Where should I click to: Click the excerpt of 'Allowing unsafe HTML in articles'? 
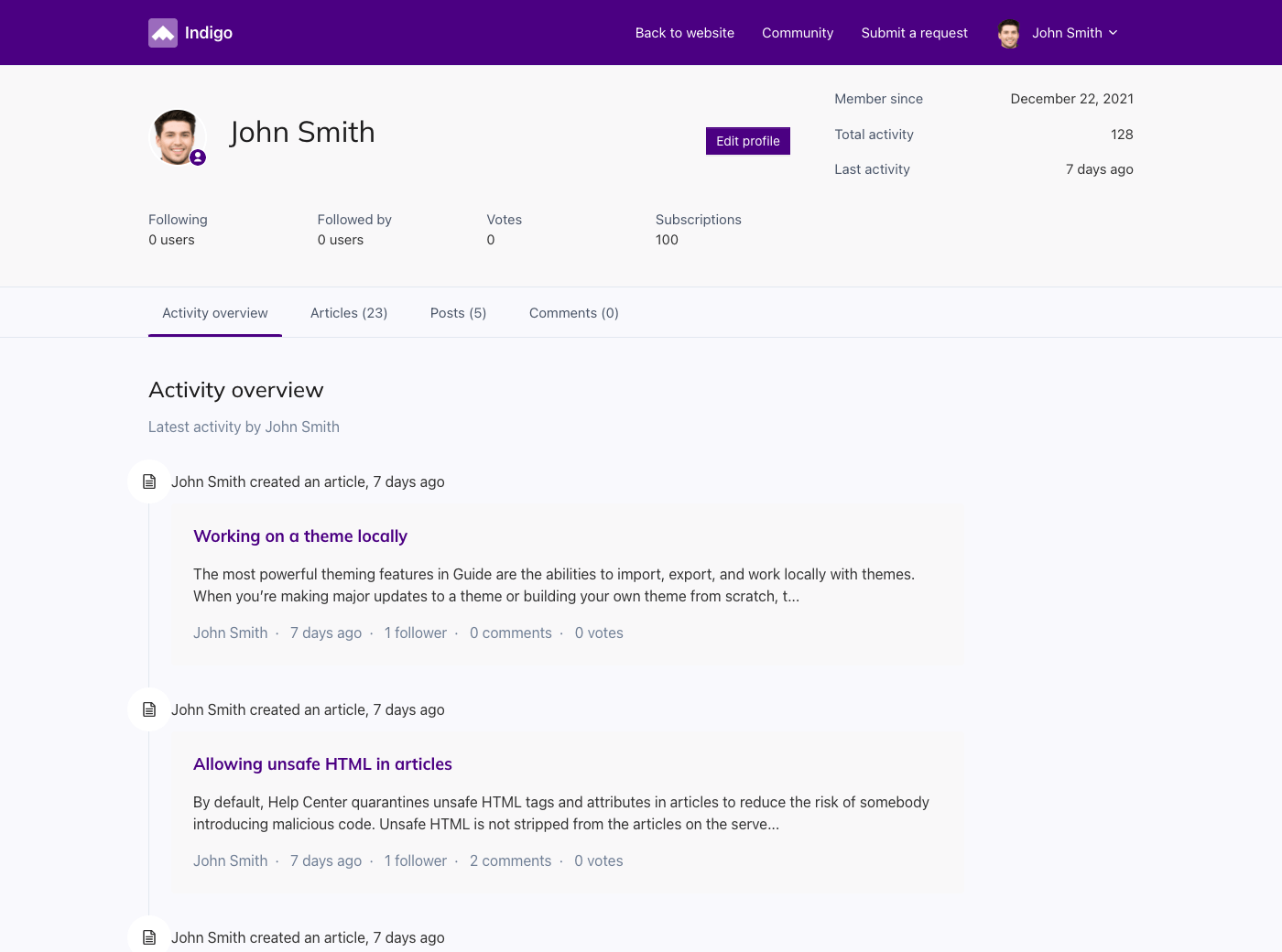(561, 813)
